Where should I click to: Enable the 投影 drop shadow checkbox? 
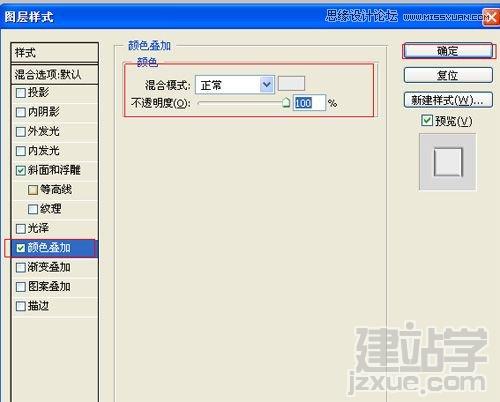[21, 93]
